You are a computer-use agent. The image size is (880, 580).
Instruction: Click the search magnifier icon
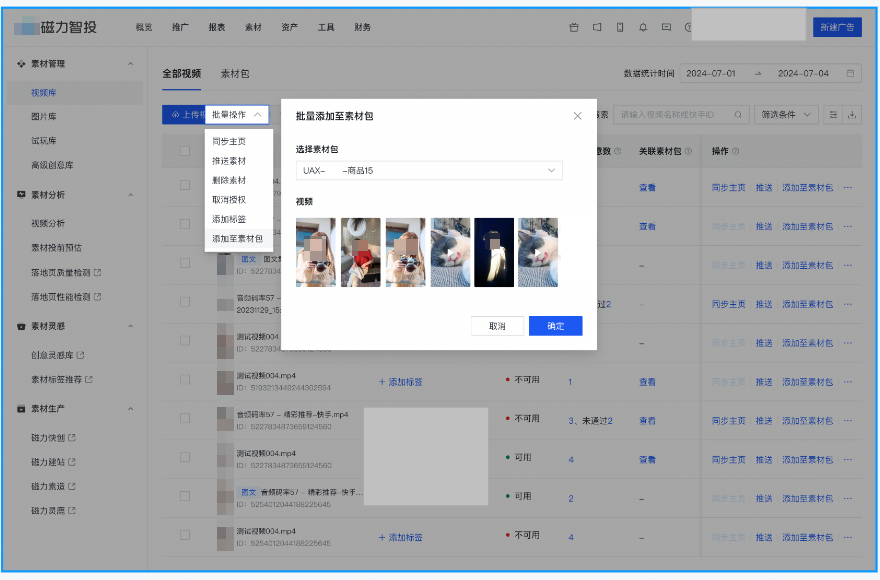[738, 115]
